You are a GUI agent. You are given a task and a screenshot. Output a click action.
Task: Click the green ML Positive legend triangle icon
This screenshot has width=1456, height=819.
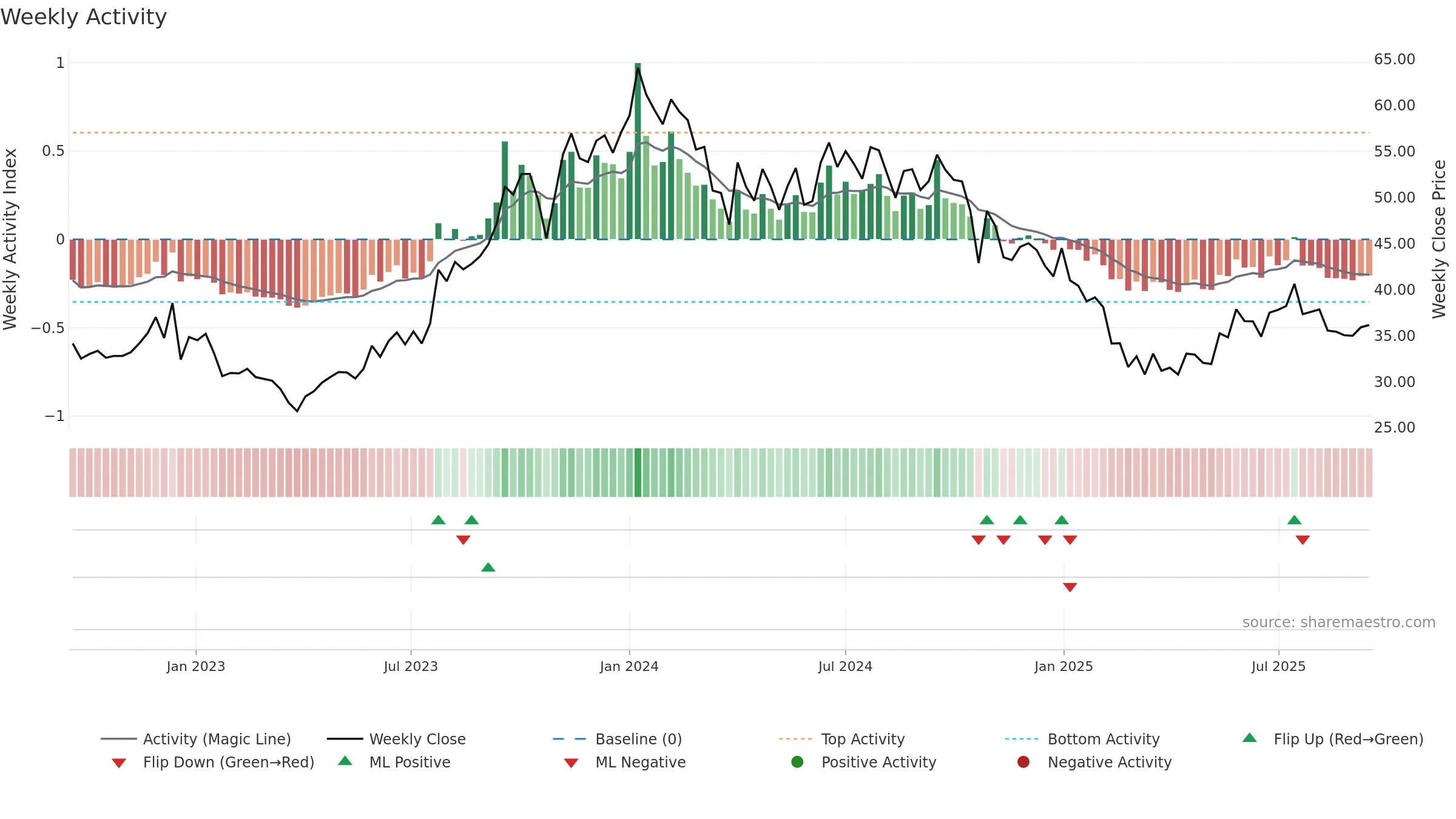(345, 761)
